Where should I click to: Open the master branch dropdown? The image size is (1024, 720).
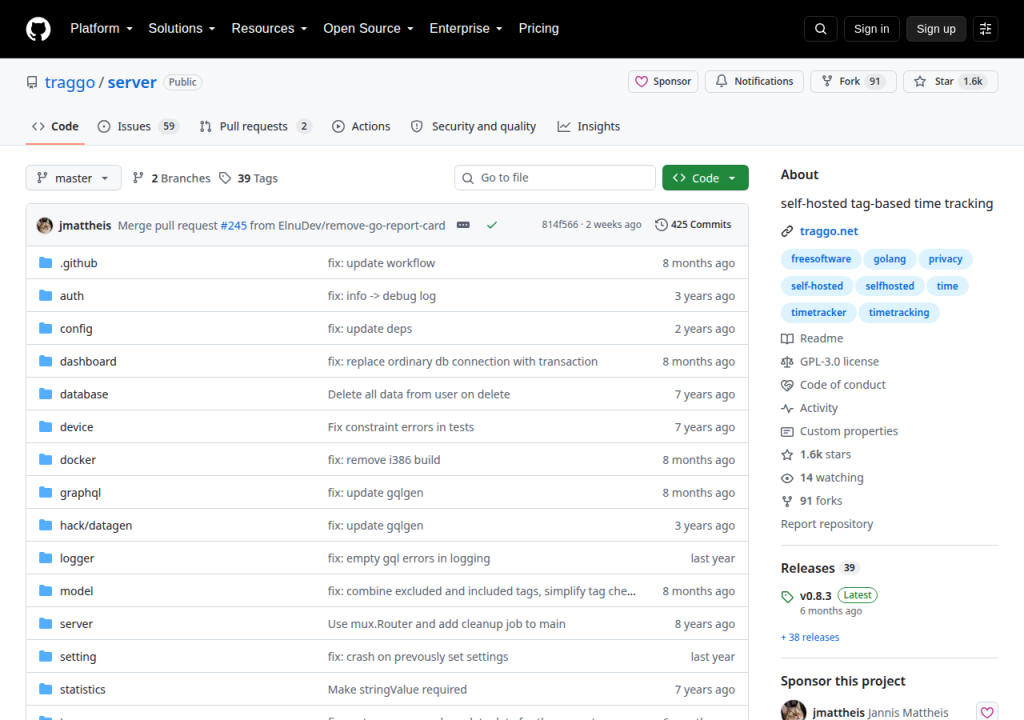point(73,178)
